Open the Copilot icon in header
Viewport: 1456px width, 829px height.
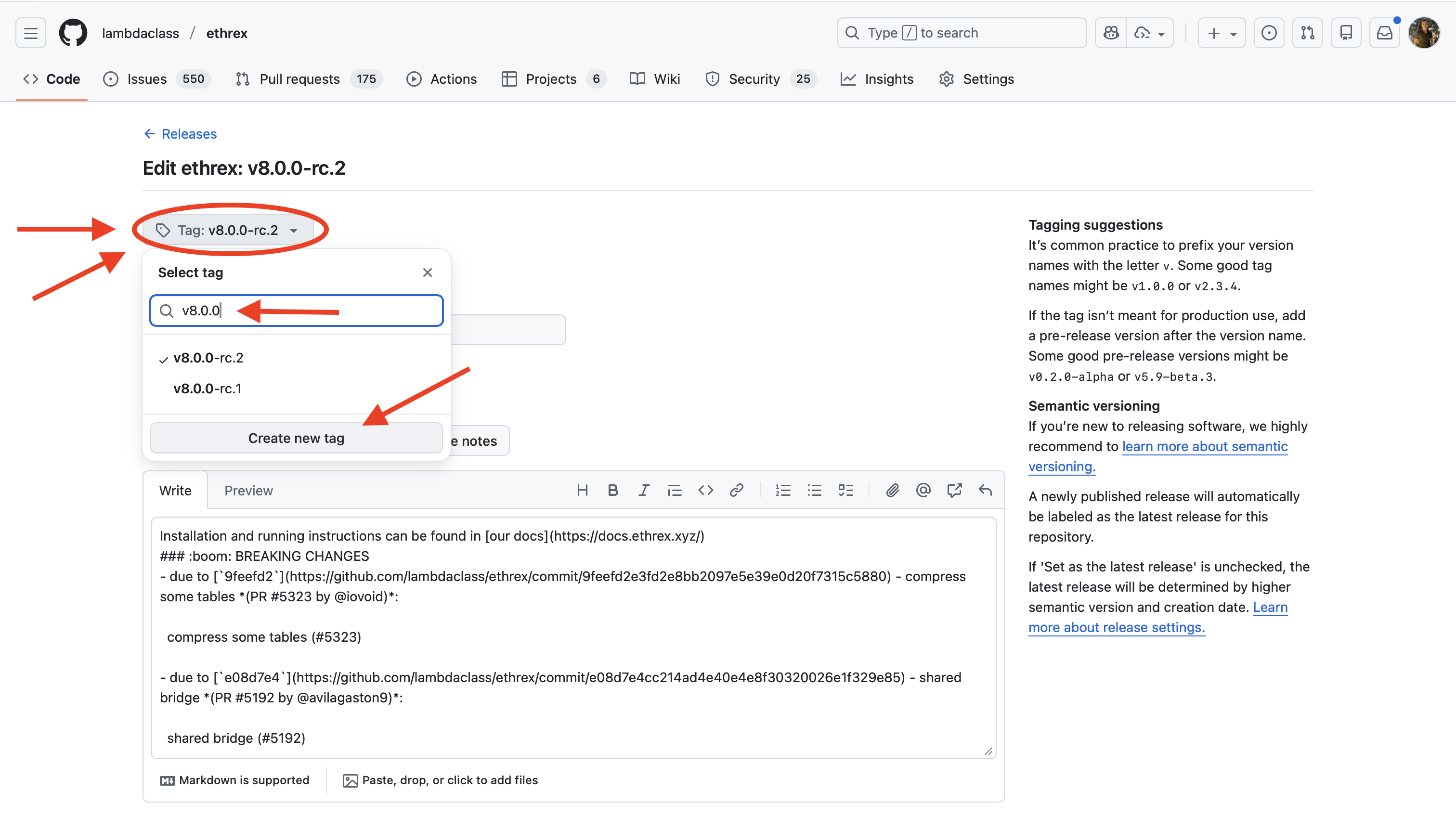point(1111,33)
